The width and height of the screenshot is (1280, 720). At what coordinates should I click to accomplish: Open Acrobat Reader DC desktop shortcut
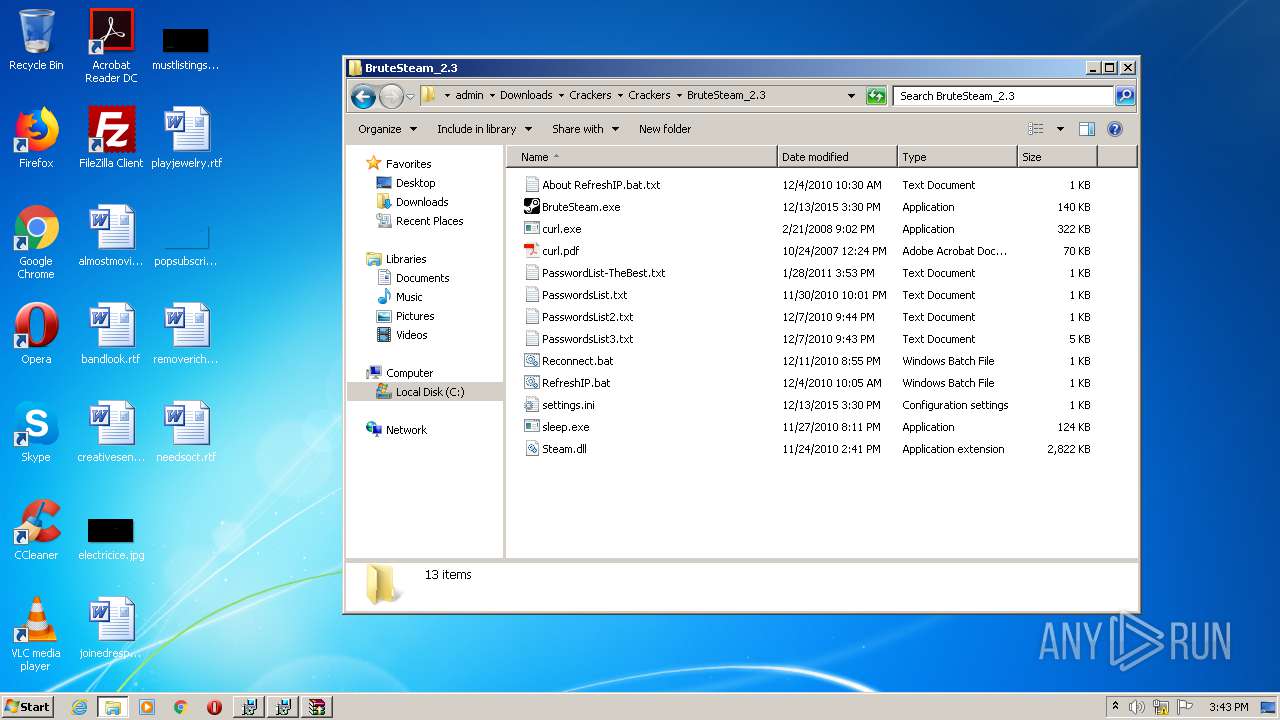[x=111, y=46]
